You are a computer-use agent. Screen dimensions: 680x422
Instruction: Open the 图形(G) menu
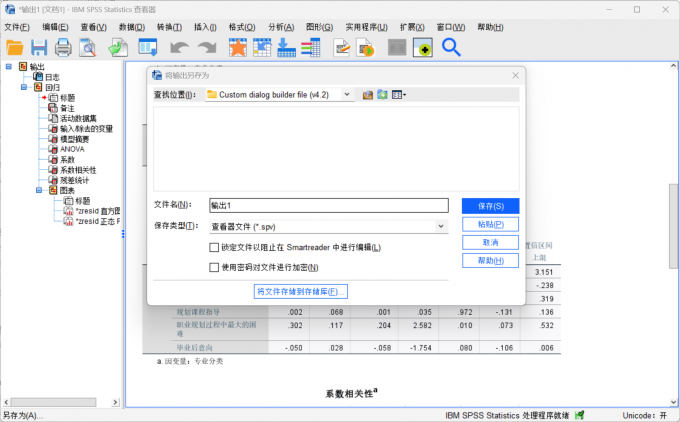pos(319,27)
